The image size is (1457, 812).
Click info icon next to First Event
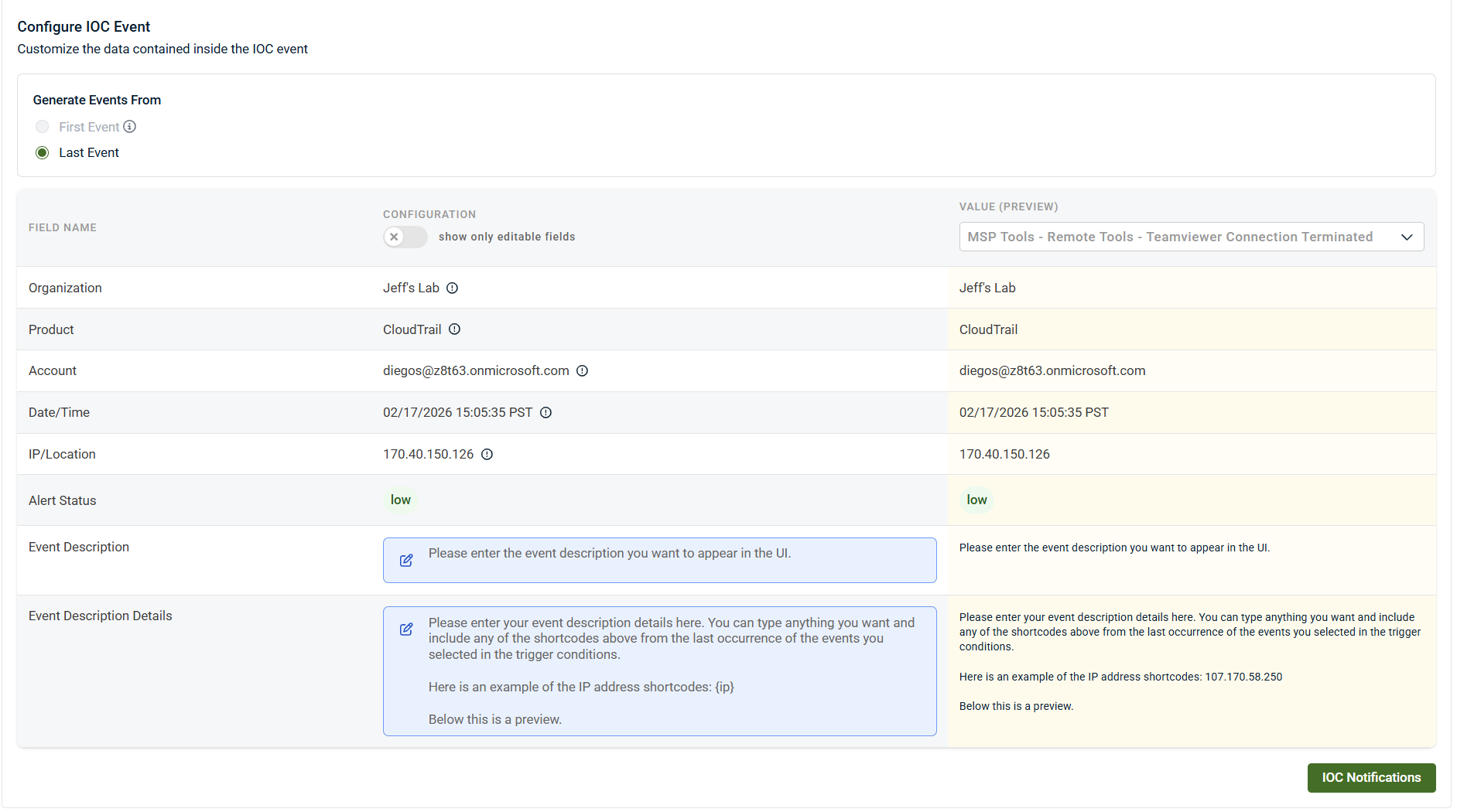point(130,127)
